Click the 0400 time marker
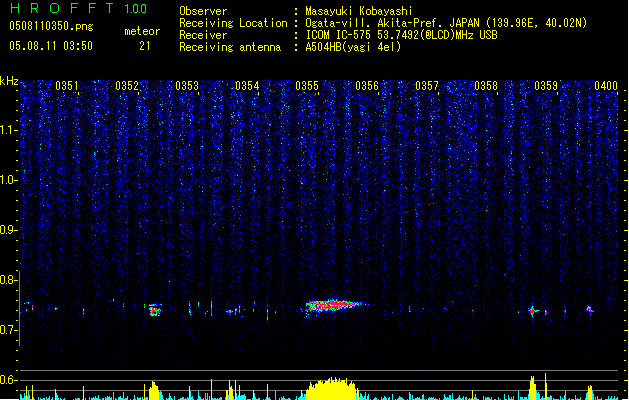Screen dimensions: 629x400 pos(606,86)
